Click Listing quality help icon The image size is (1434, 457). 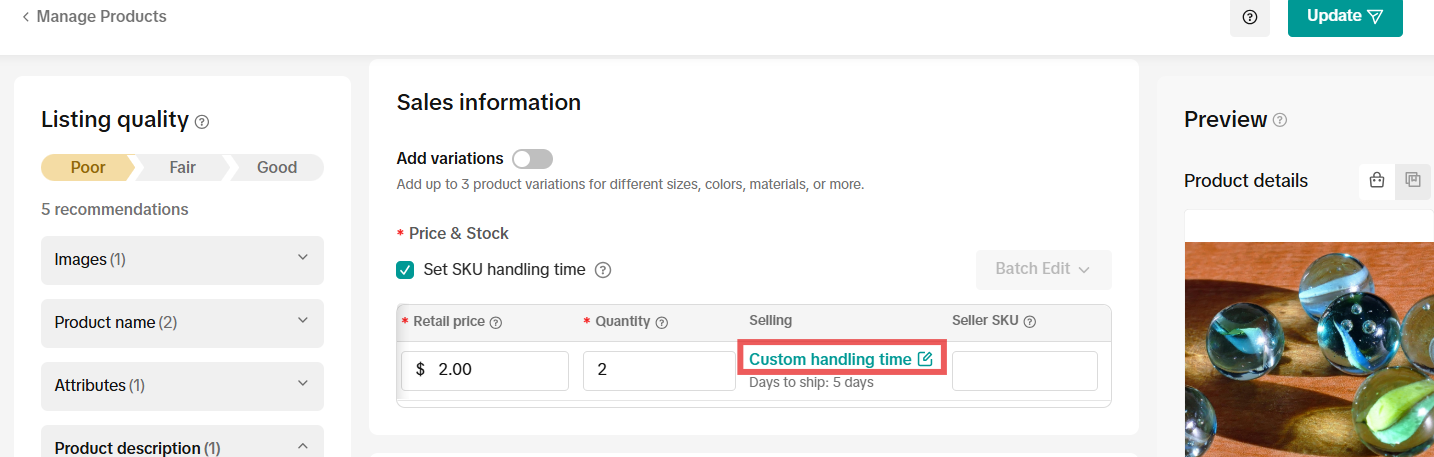coord(202,122)
